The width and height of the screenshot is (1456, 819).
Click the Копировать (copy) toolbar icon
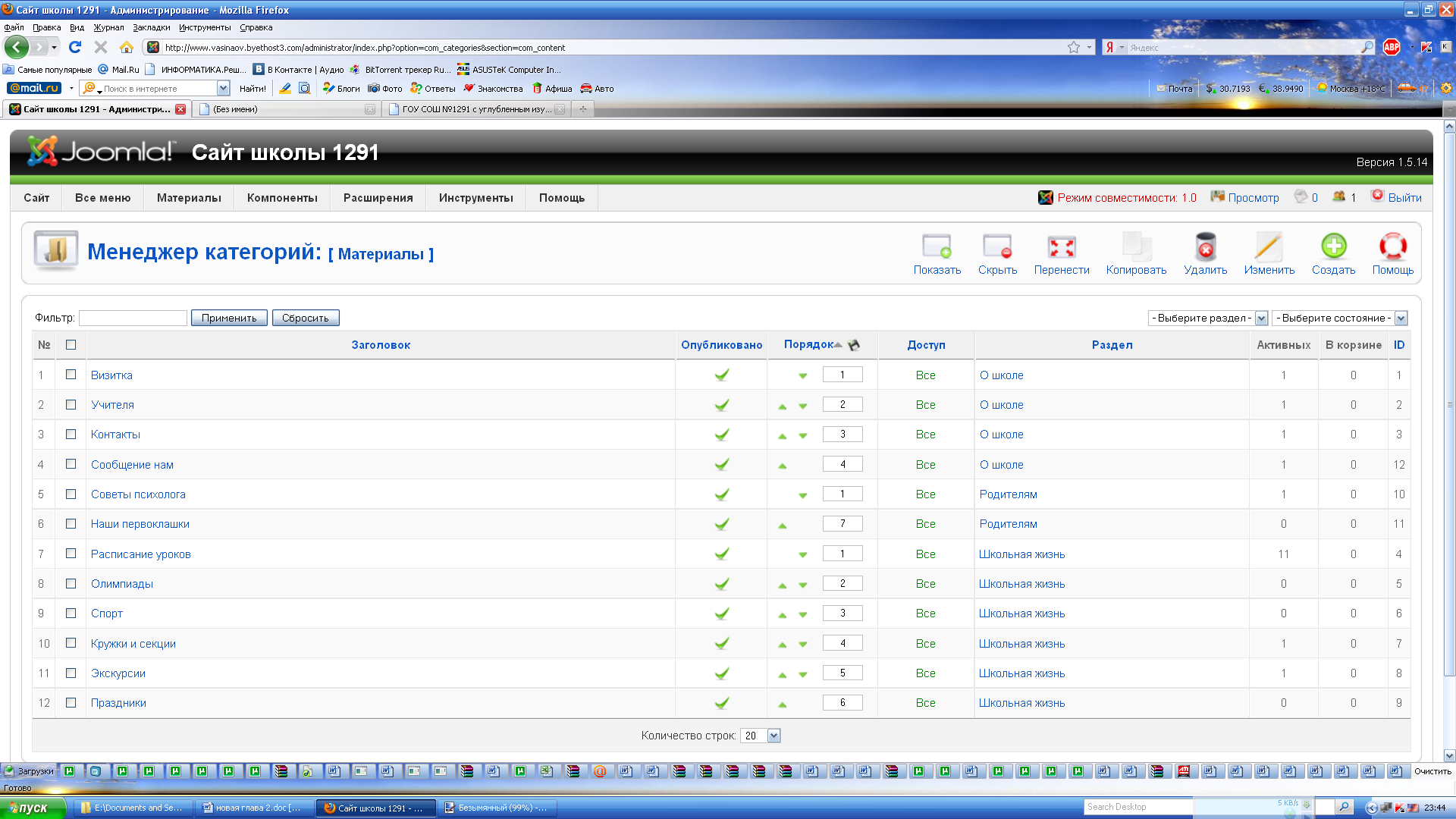coord(1136,247)
